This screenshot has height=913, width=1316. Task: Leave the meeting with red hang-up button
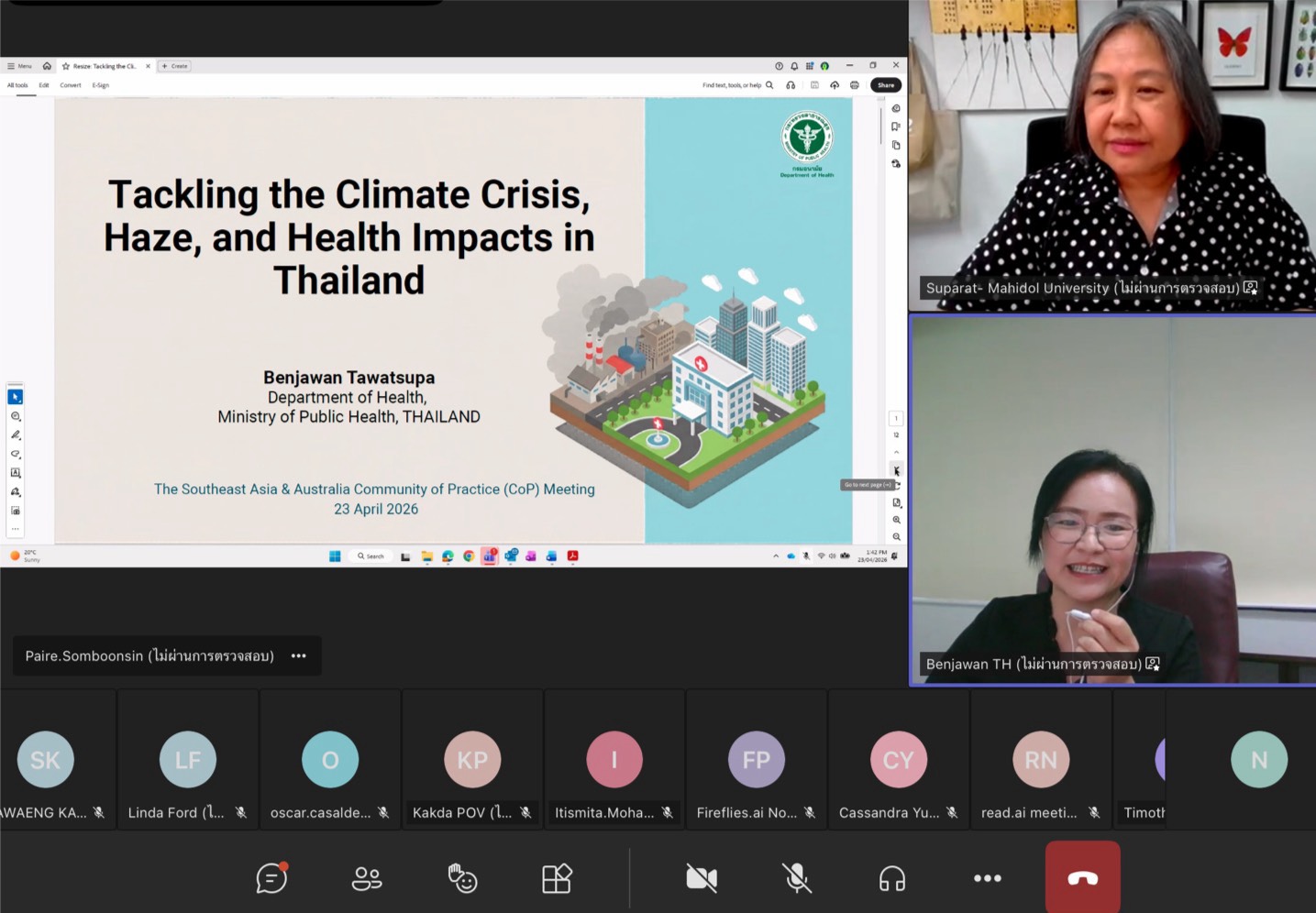pos(1082,877)
